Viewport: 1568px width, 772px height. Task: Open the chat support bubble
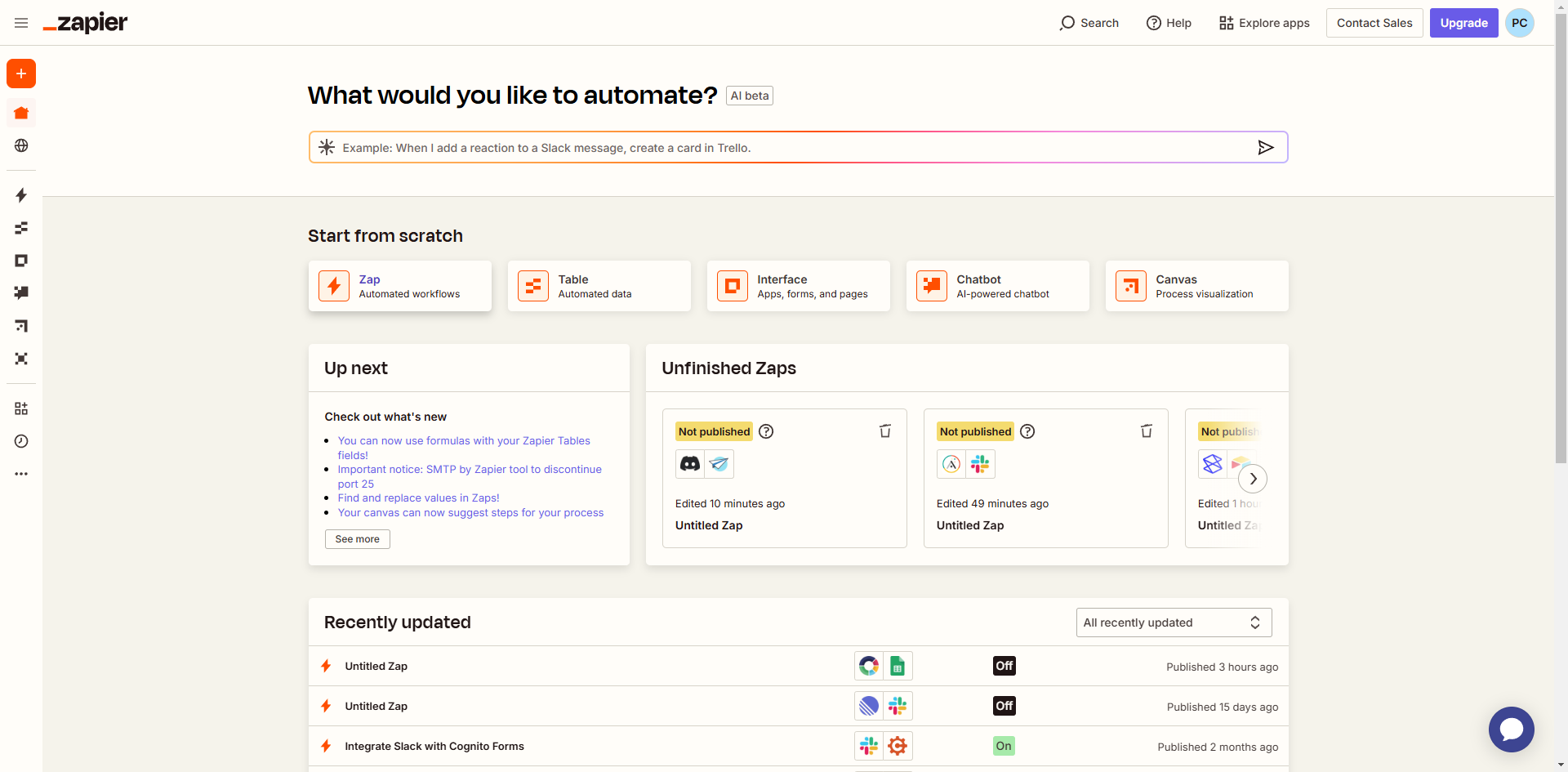[1511, 729]
